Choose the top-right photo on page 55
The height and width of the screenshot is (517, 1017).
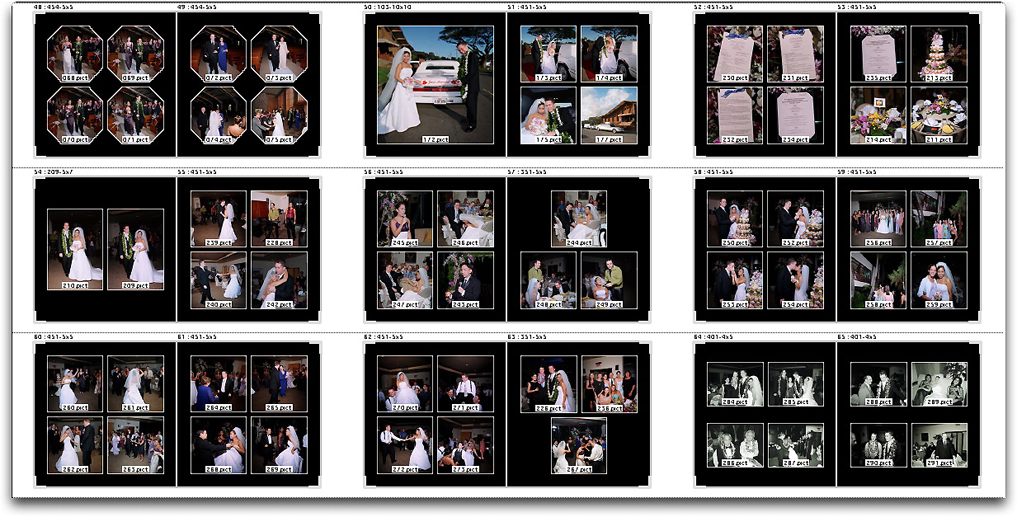coord(279,218)
